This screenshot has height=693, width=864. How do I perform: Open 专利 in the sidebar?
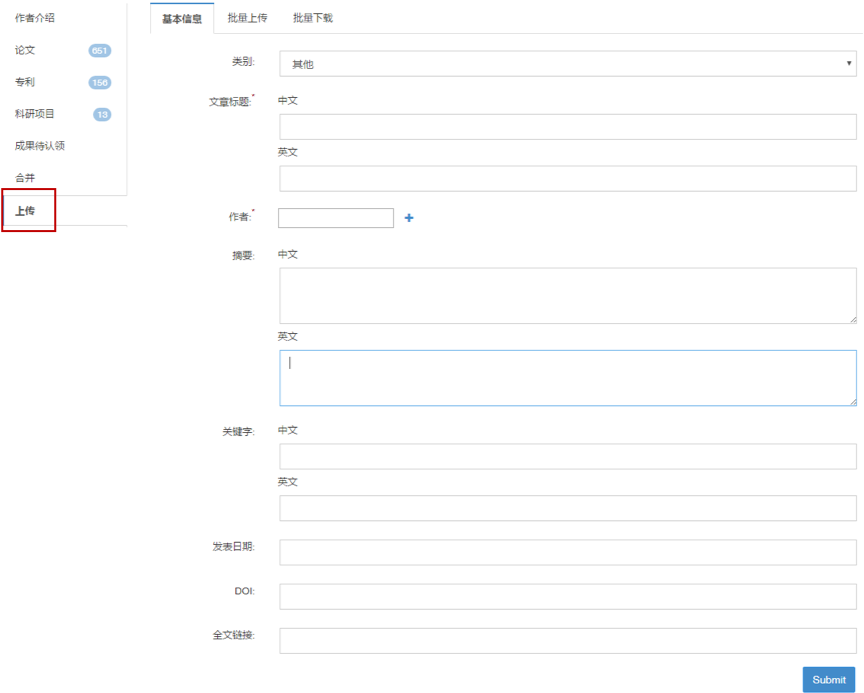tap(25, 82)
